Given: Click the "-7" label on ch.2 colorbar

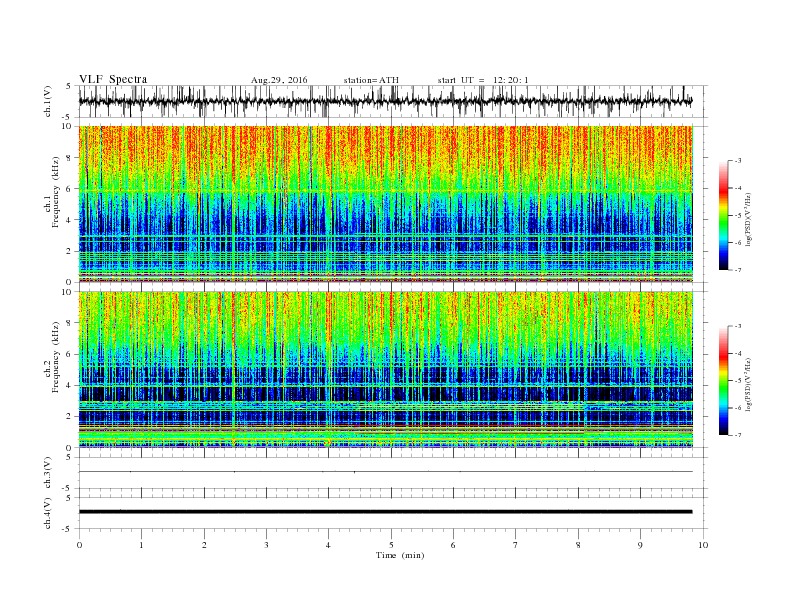Looking at the screenshot, I should (x=738, y=435).
